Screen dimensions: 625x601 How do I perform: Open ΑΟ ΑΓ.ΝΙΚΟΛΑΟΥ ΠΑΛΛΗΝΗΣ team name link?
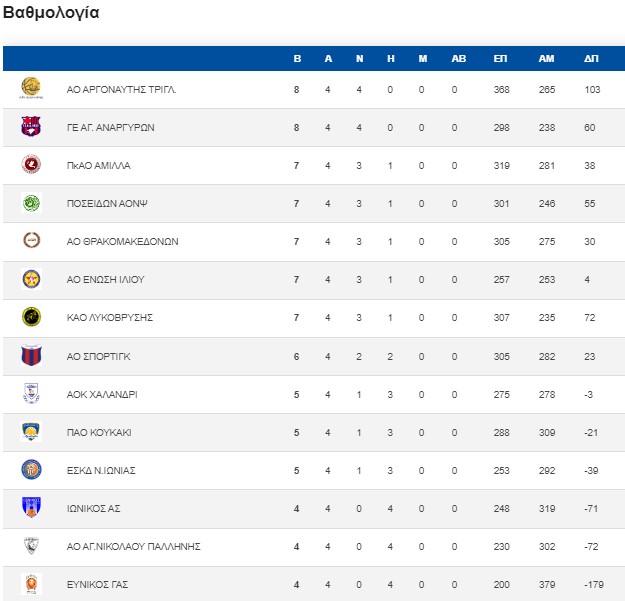pos(134,546)
